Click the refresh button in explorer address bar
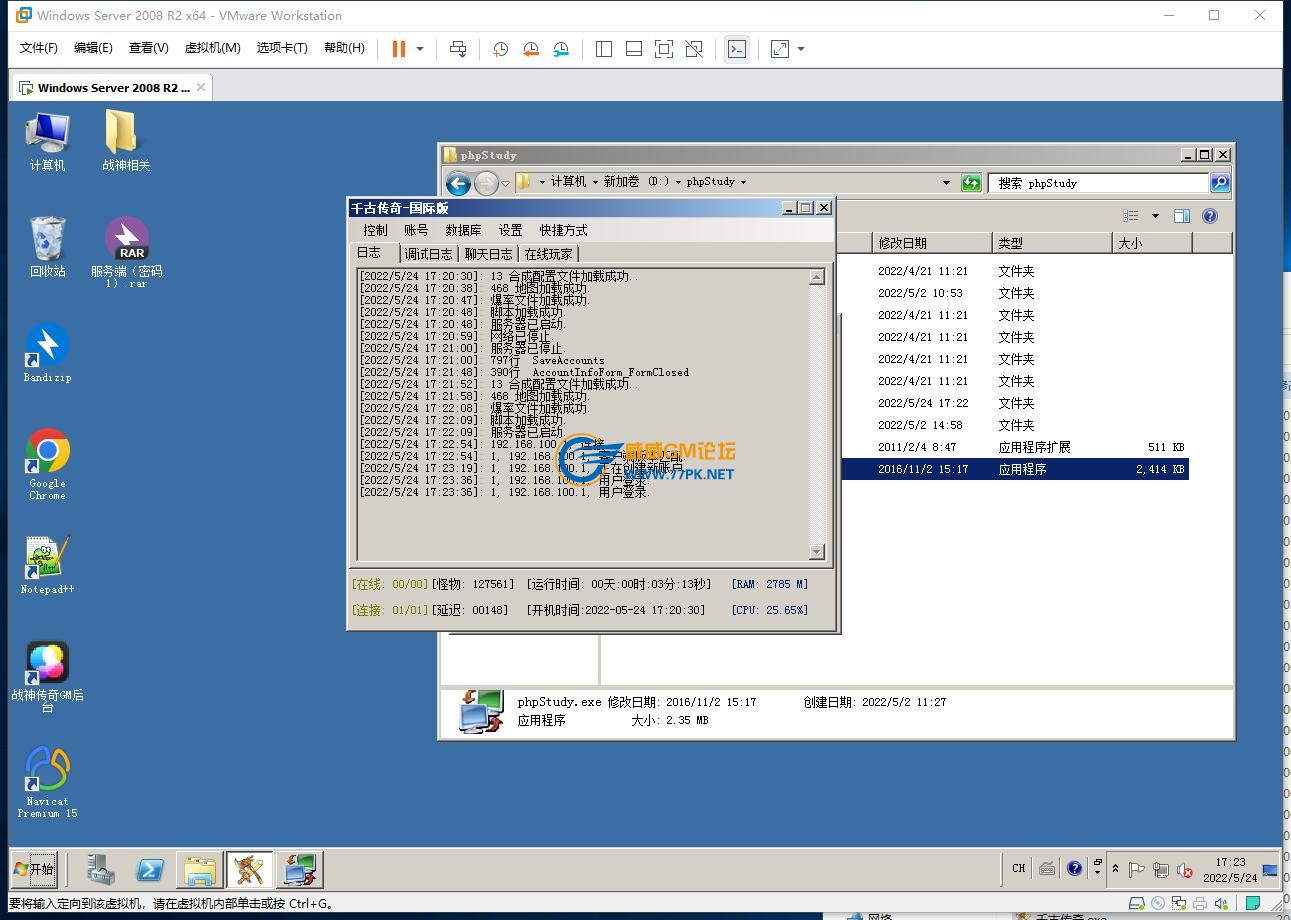 tap(971, 183)
